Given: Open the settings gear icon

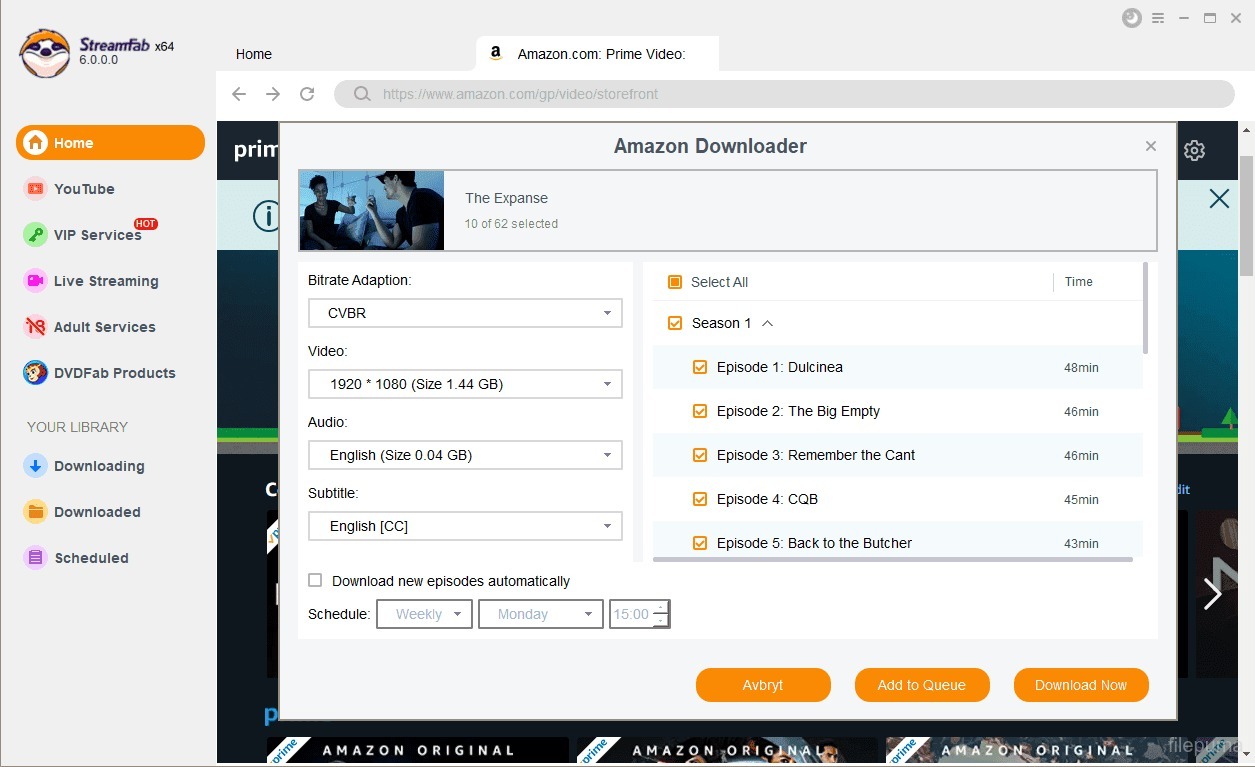Looking at the screenshot, I should point(1194,149).
